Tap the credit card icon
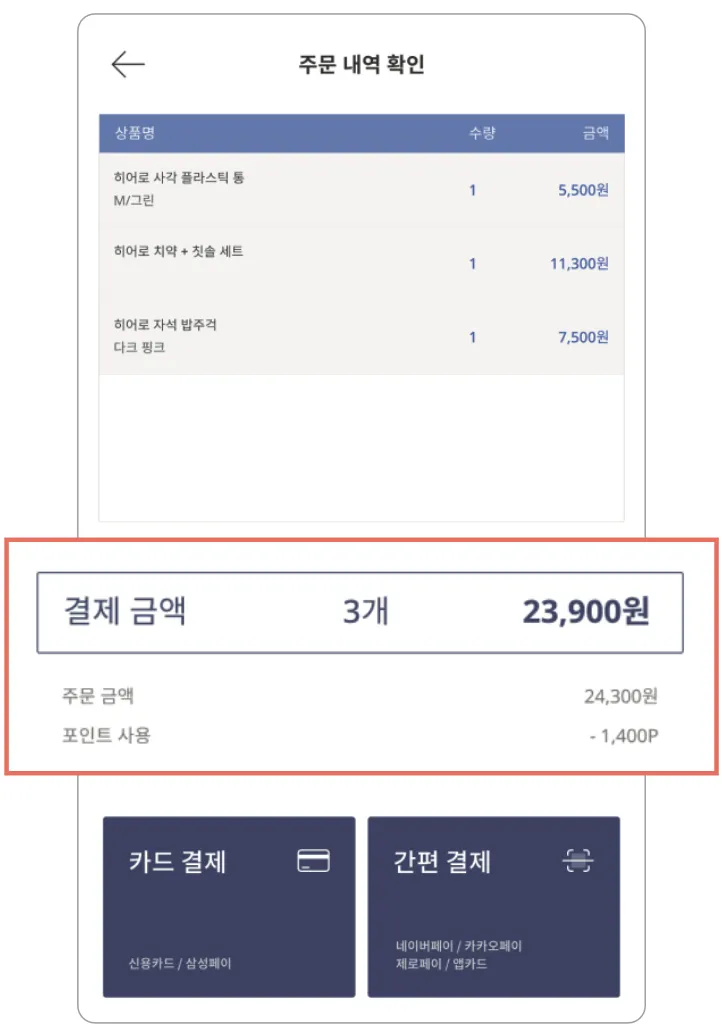This screenshot has width=722, height=1032. (x=313, y=860)
